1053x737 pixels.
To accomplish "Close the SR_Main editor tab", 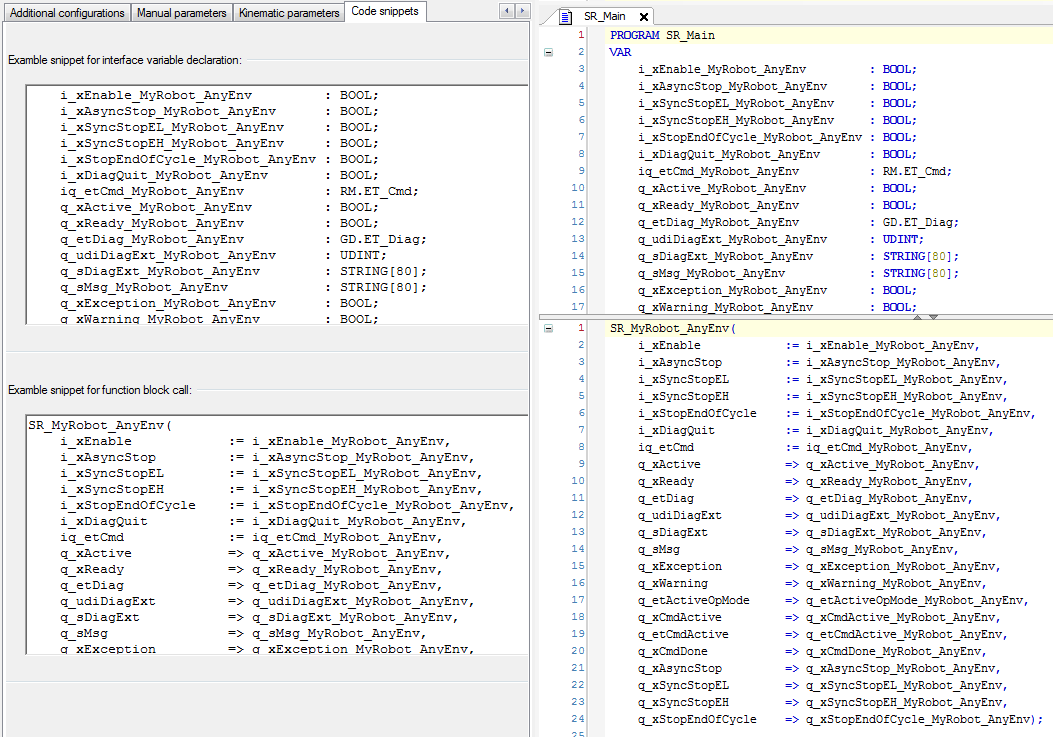I will tap(643, 17).
